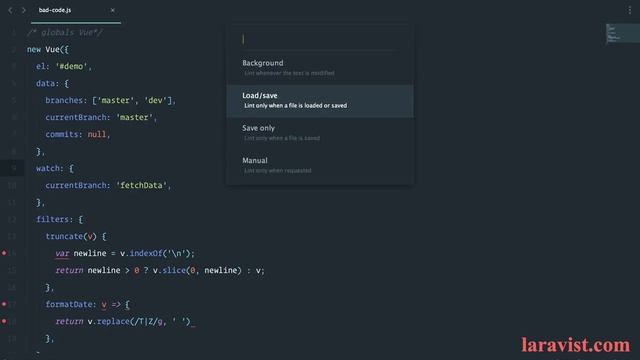This screenshot has width=640, height=360.
Task: Go forward with the right arrow icon
Action: [x=24, y=10]
